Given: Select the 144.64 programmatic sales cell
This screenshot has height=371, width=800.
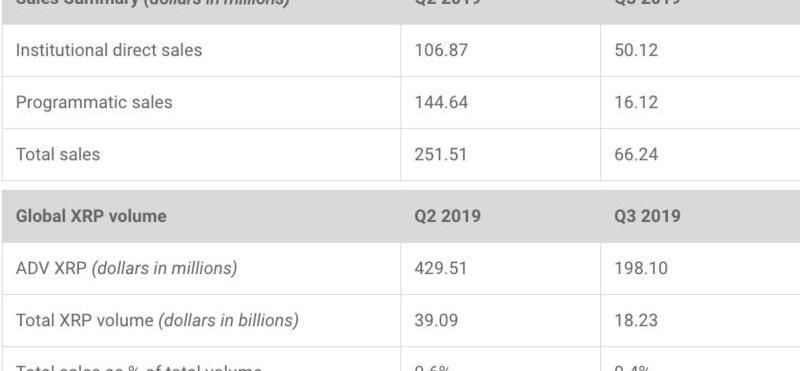Looking at the screenshot, I should click(x=441, y=102).
